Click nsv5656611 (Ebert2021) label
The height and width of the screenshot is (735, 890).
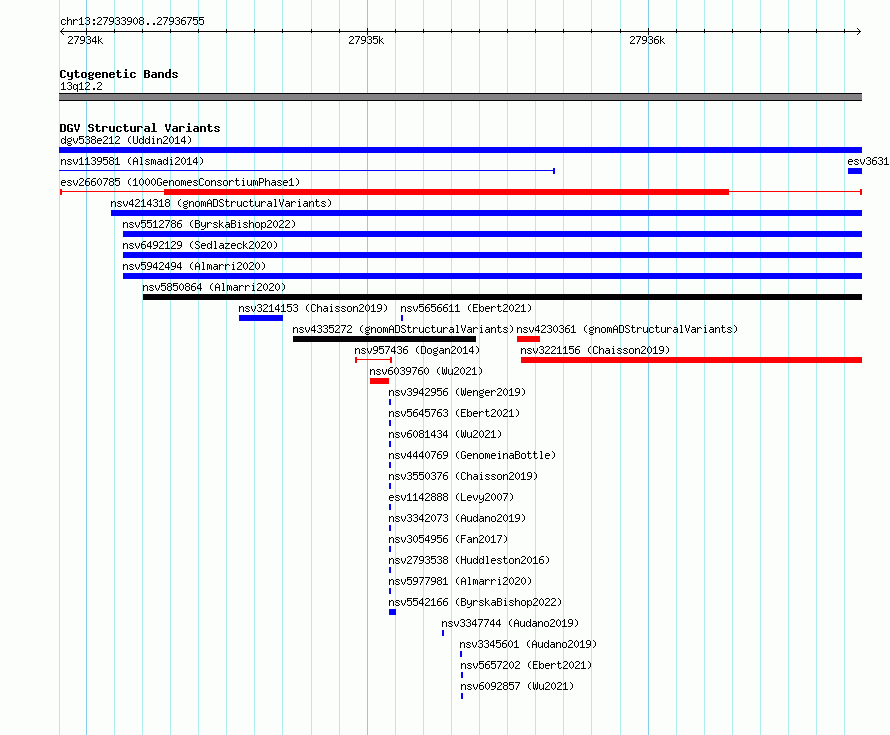(x=466, y=308)
